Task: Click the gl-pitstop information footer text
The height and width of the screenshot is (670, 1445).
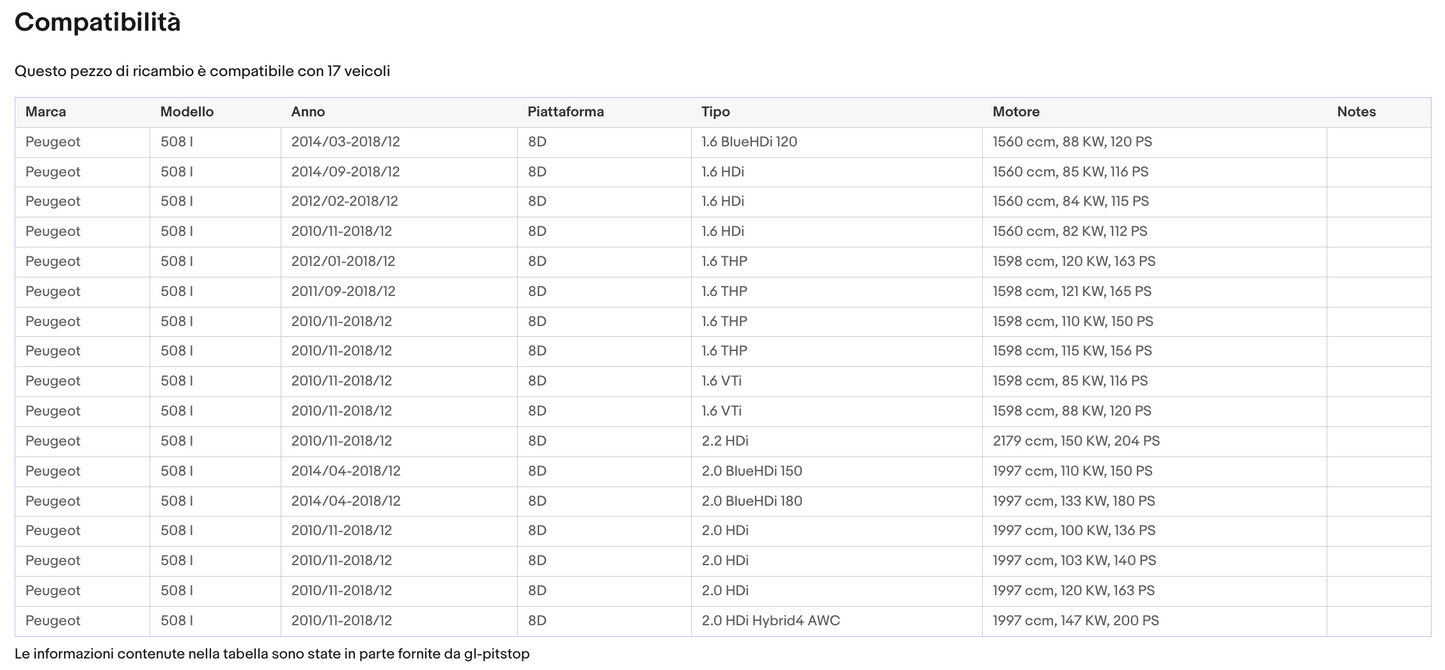Action: (x=272, y=654)
